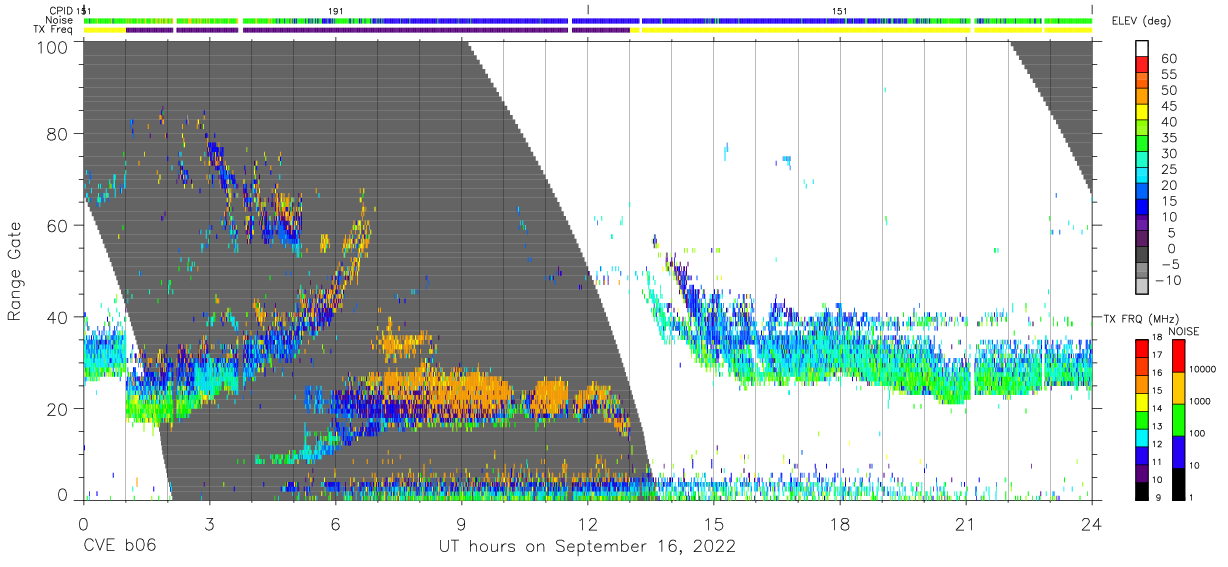Click the yellow TX Freq strip above hour 18

pyautogui.click(x=805, y=30)
